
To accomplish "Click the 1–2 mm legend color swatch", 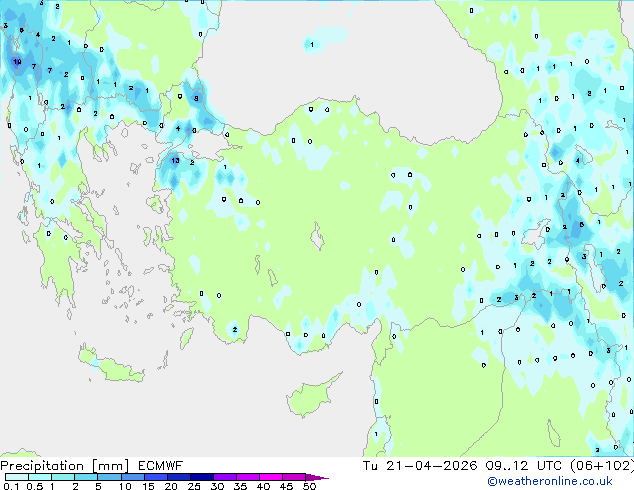I will [63, 477].
